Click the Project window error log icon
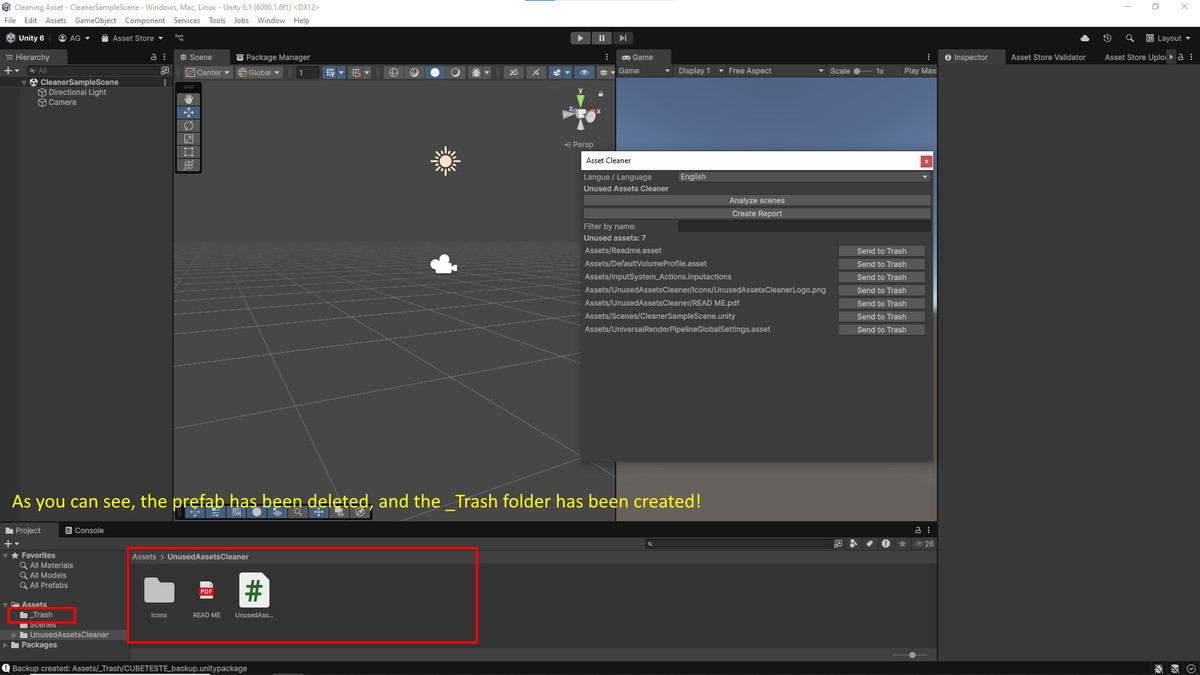The width and height of the screenshot is (1200, 675). tap(886, 544)
